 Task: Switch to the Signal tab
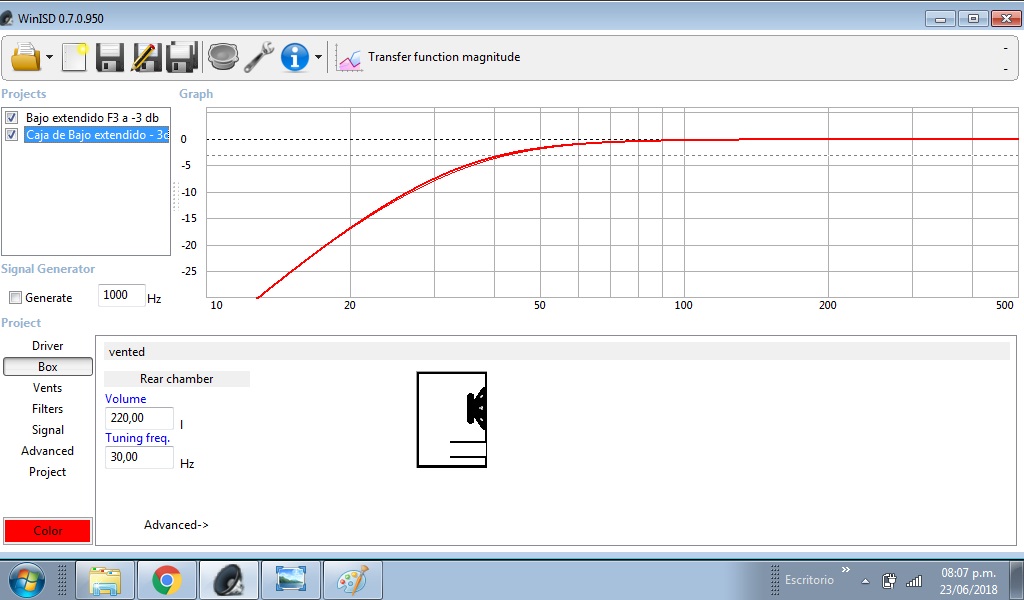point(48,430)
